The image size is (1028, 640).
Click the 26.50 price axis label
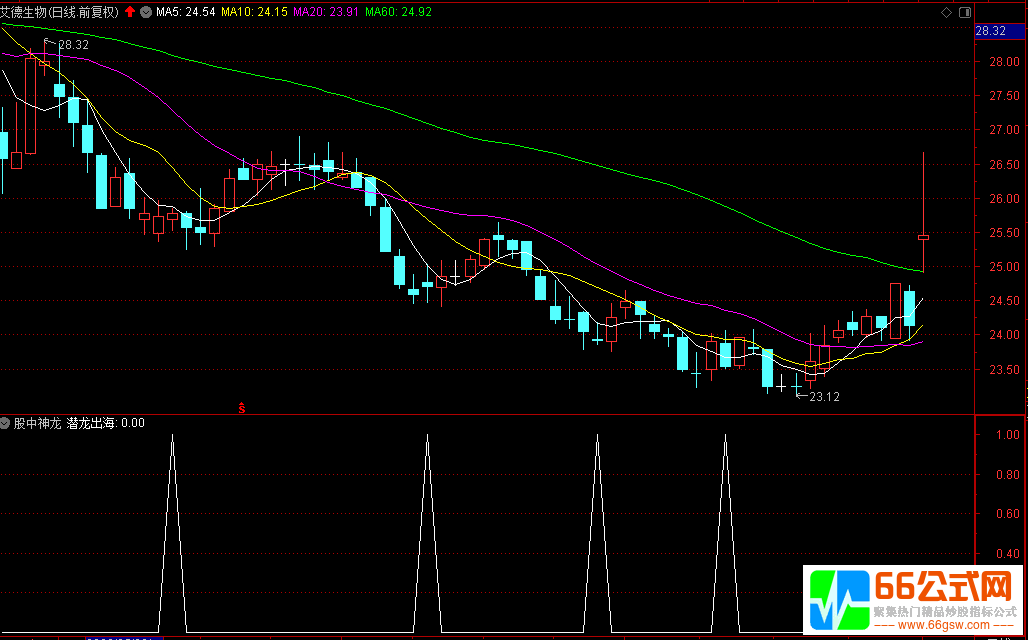pos(1005,164)
